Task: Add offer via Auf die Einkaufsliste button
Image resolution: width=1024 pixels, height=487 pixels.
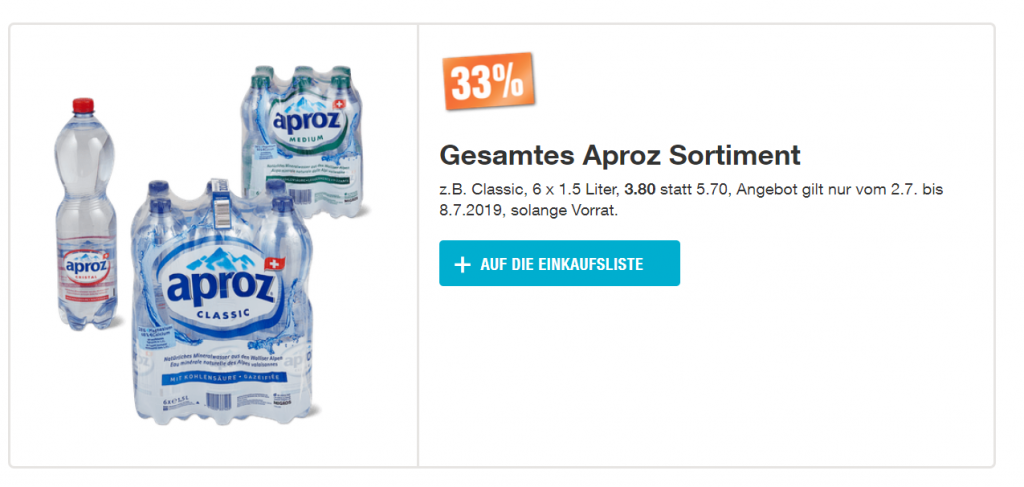Action: click(559, 263)
